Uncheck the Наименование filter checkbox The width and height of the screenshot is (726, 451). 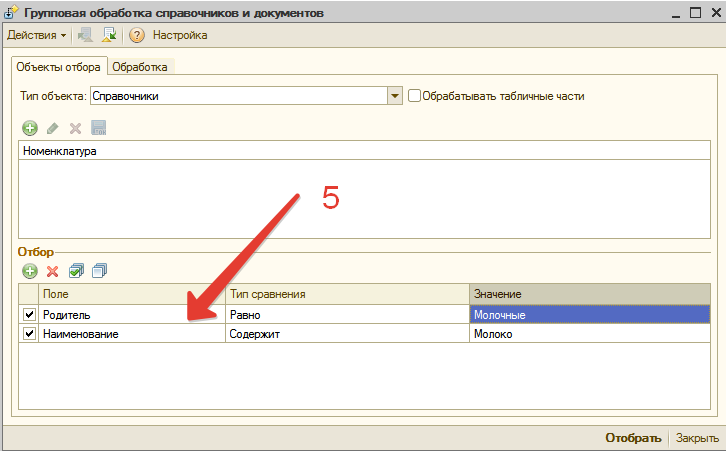click(29, 334)
